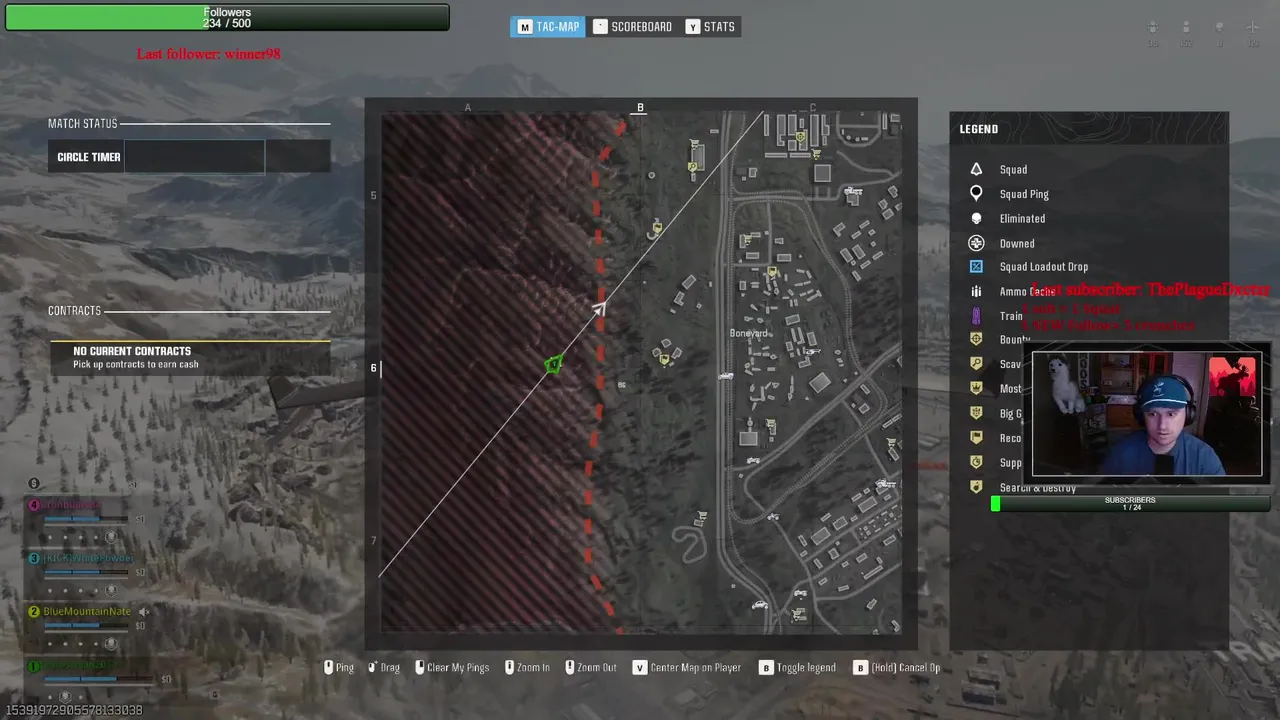The width and height of the screenshot is (1280, 720).
Task: Click the Boneyard location label on map
Action: (x=749, y=334)
